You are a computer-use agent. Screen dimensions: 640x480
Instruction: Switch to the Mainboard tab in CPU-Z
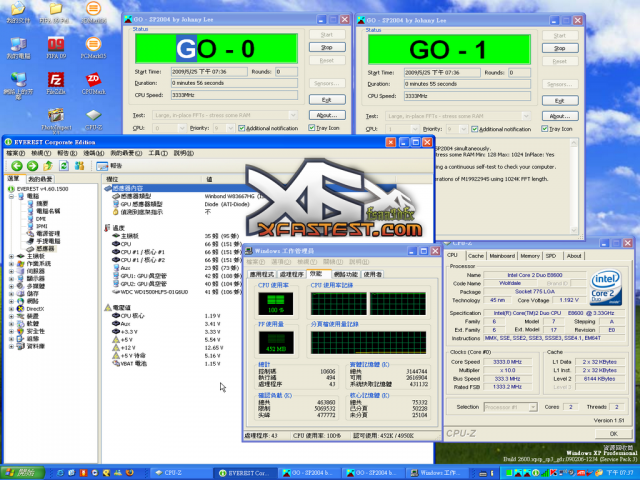point(502,256)
